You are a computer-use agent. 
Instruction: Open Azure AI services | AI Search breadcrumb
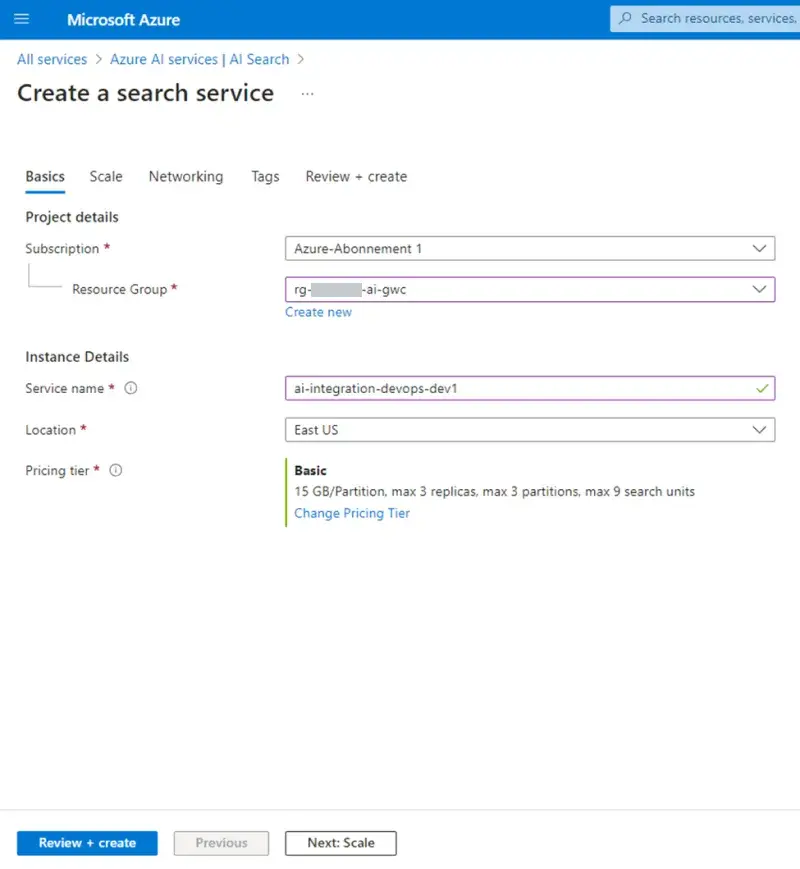[200, 59]
